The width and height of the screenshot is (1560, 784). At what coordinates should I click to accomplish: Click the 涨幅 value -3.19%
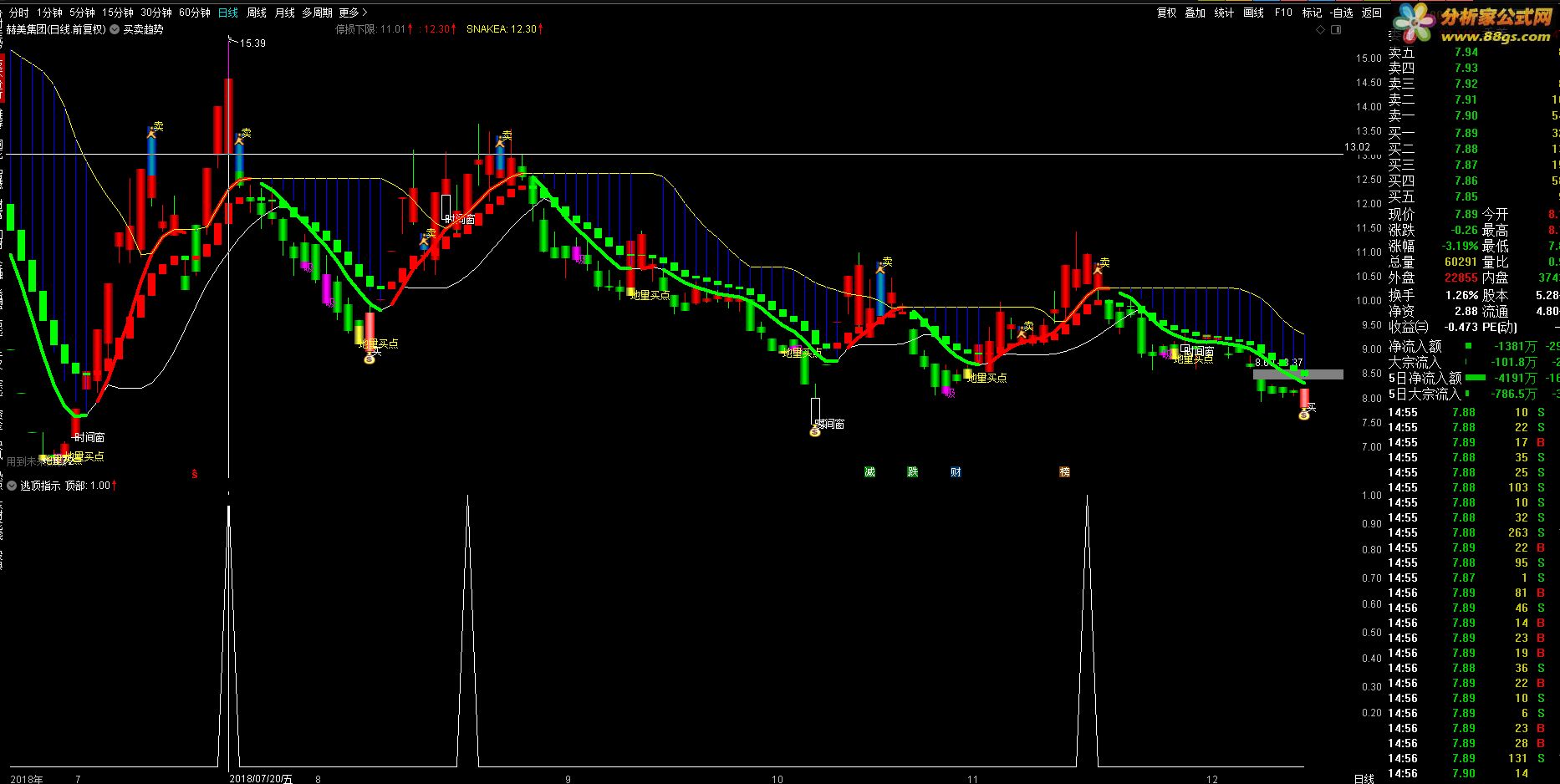1460,246
